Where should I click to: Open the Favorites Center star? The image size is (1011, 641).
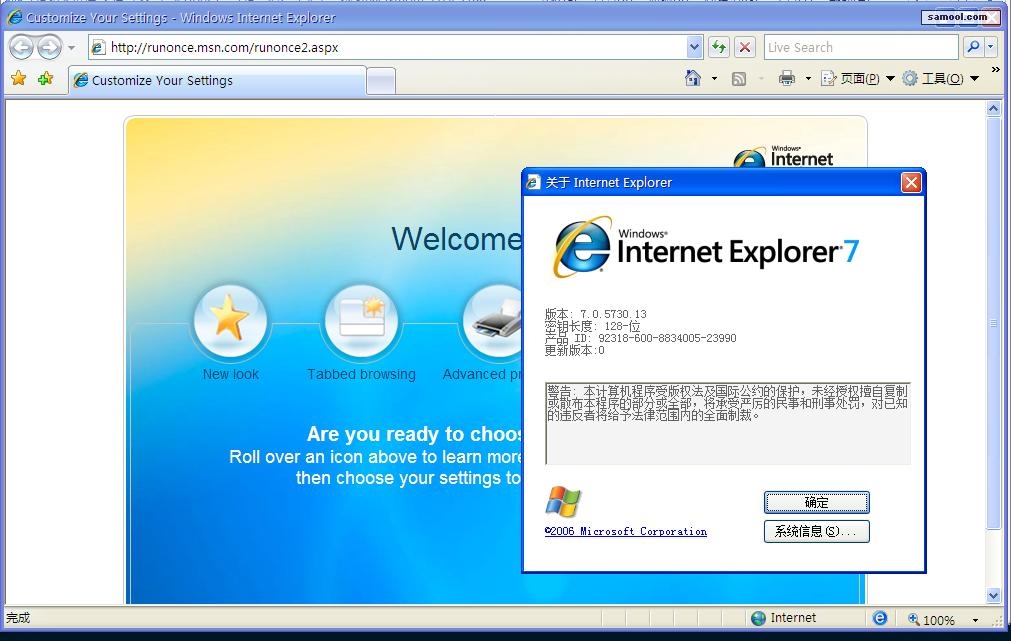coord(18,79)
